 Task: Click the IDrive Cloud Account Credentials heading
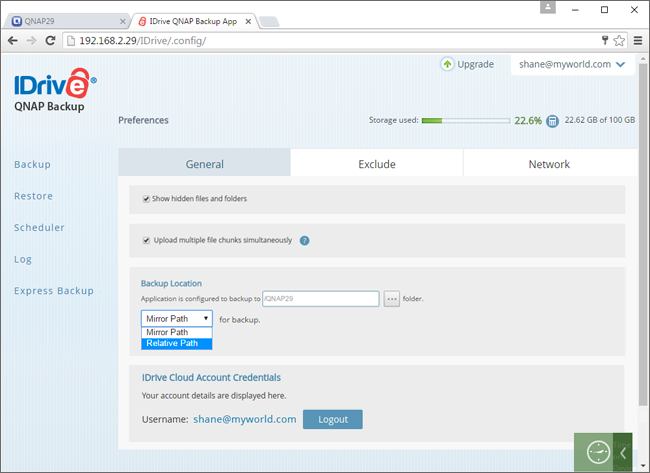tap(211, 378)
